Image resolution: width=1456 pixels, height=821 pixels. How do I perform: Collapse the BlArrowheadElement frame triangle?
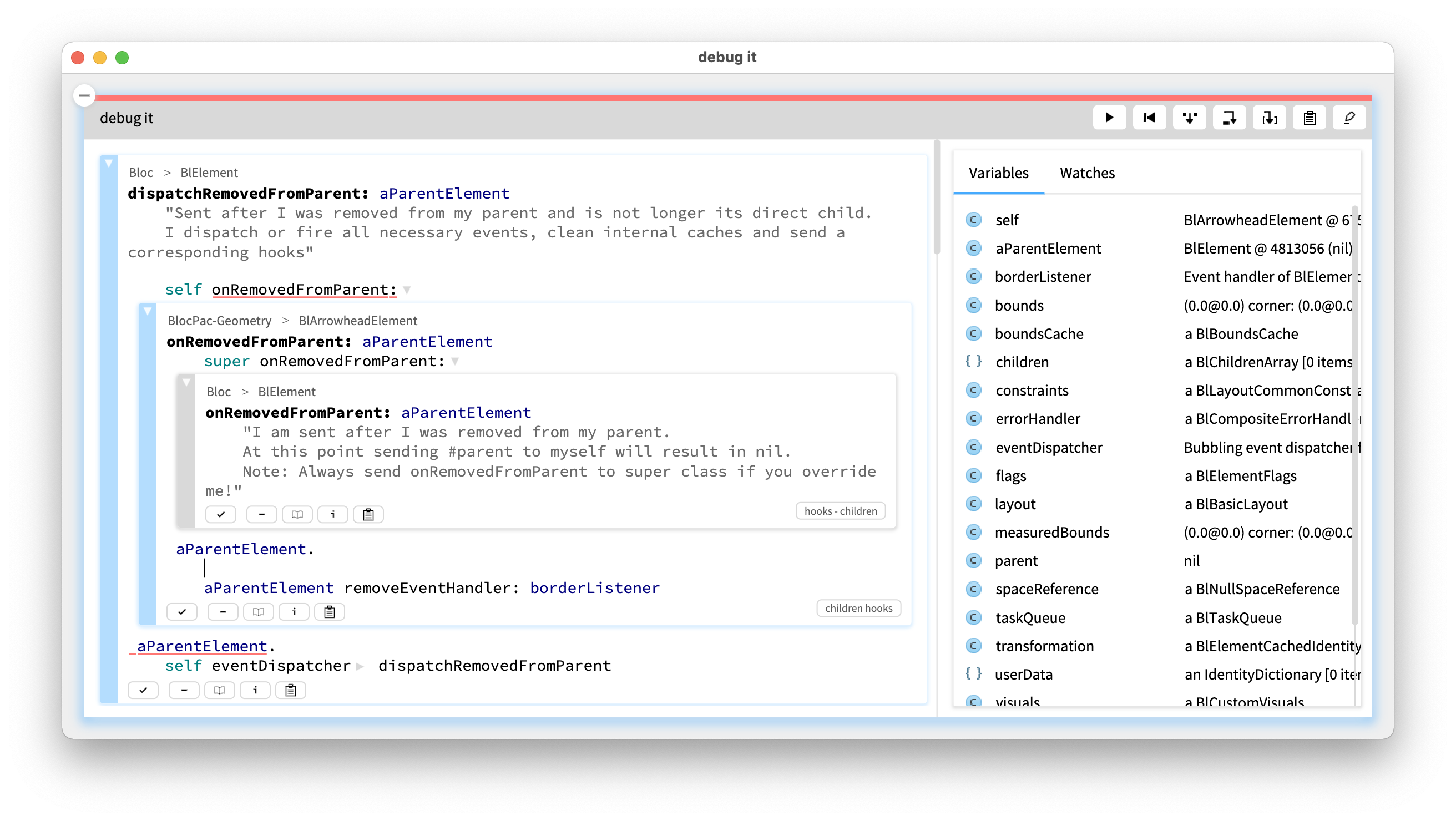click(x=148, y=311)
